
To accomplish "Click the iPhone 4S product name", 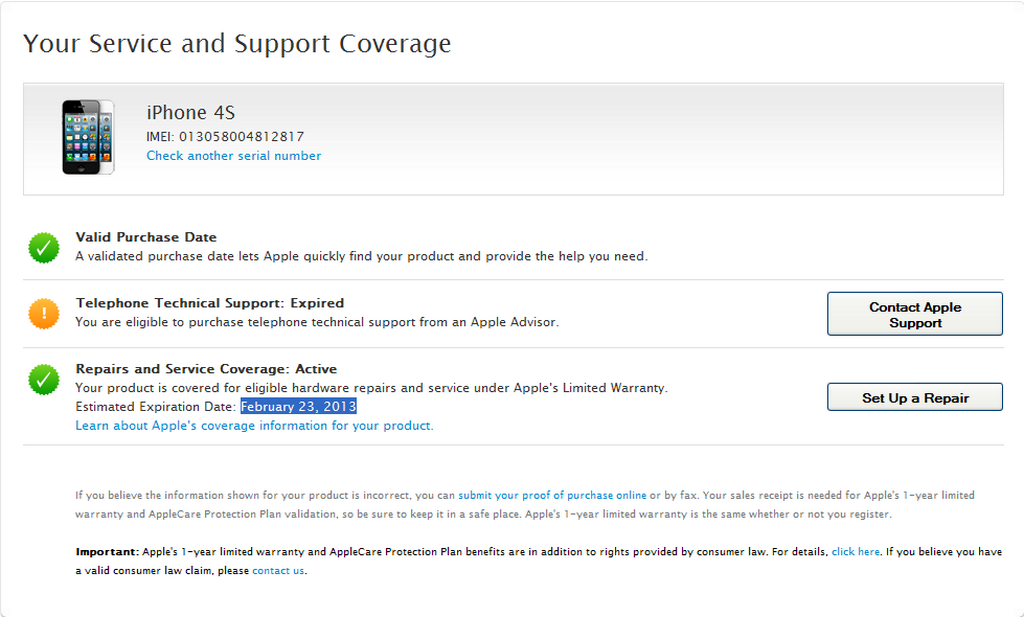I will click(191, 113).
